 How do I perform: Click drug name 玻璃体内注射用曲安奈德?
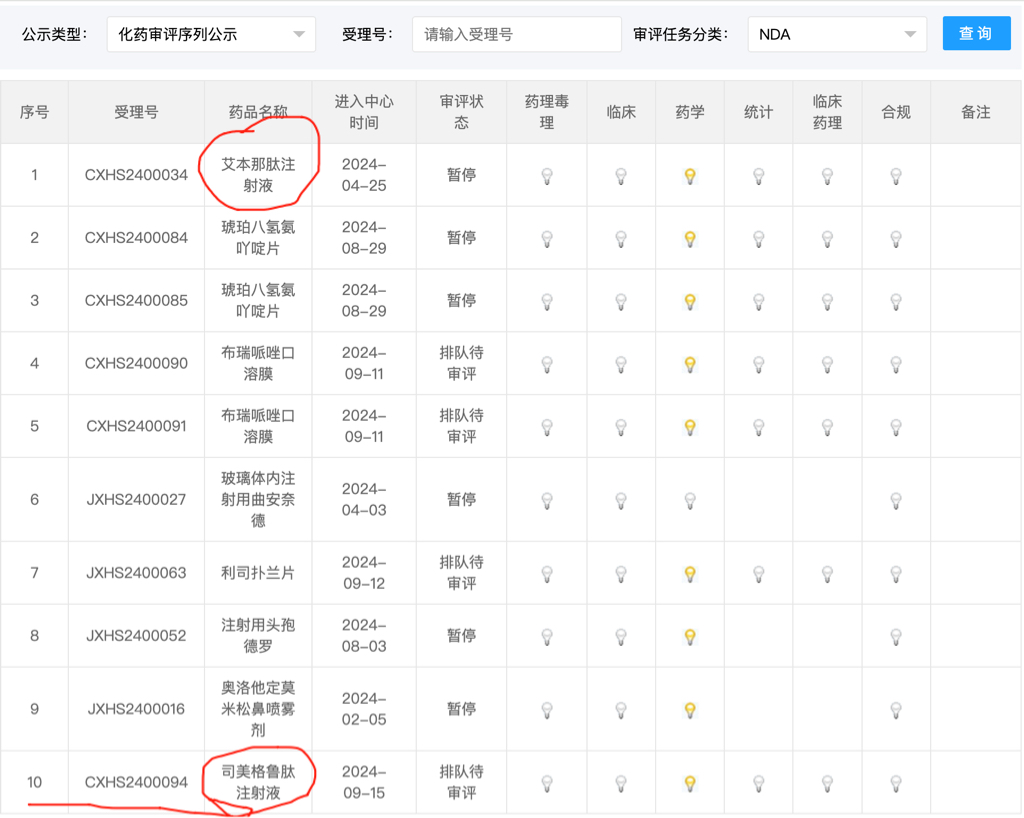tap(258, 499)
